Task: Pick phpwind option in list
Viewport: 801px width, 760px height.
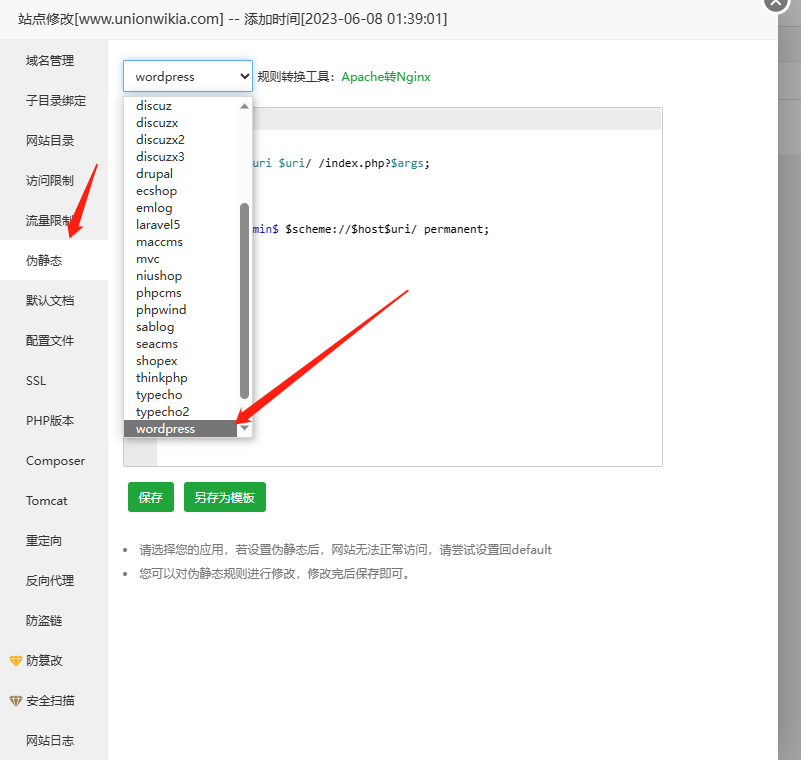Action: 181,310
